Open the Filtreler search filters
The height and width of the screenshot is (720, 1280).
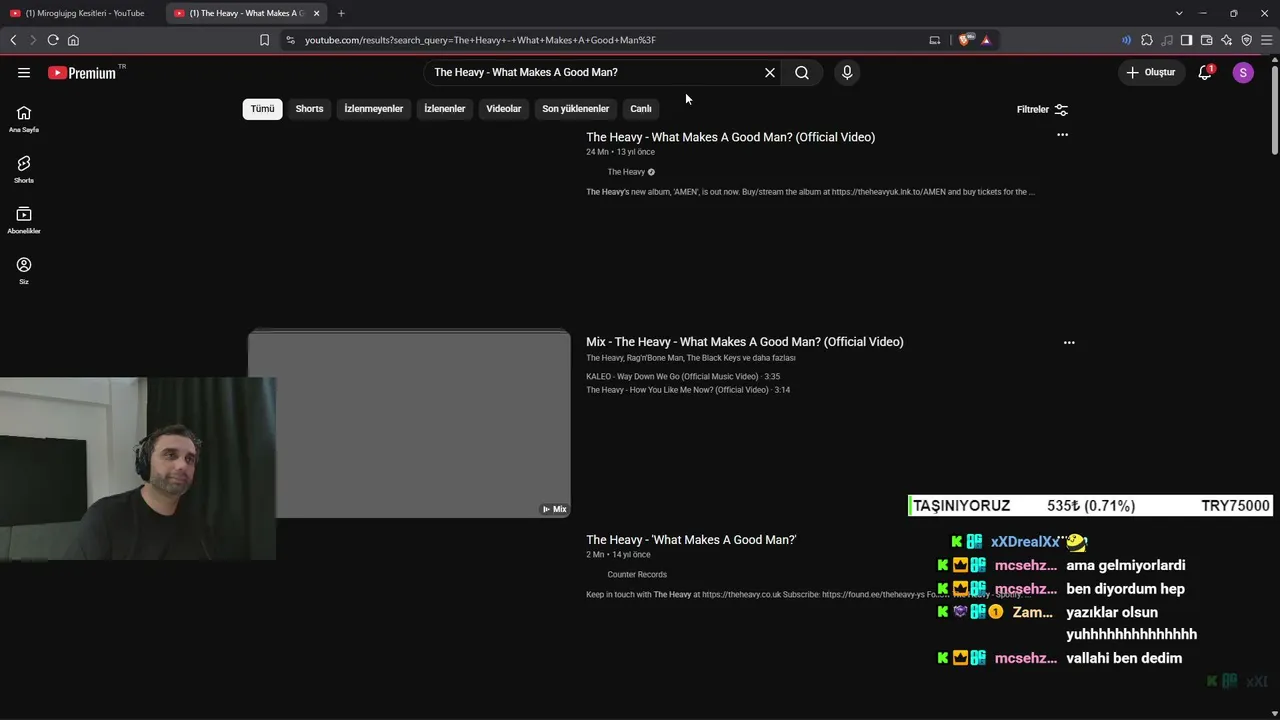[x=1042, y=109]
